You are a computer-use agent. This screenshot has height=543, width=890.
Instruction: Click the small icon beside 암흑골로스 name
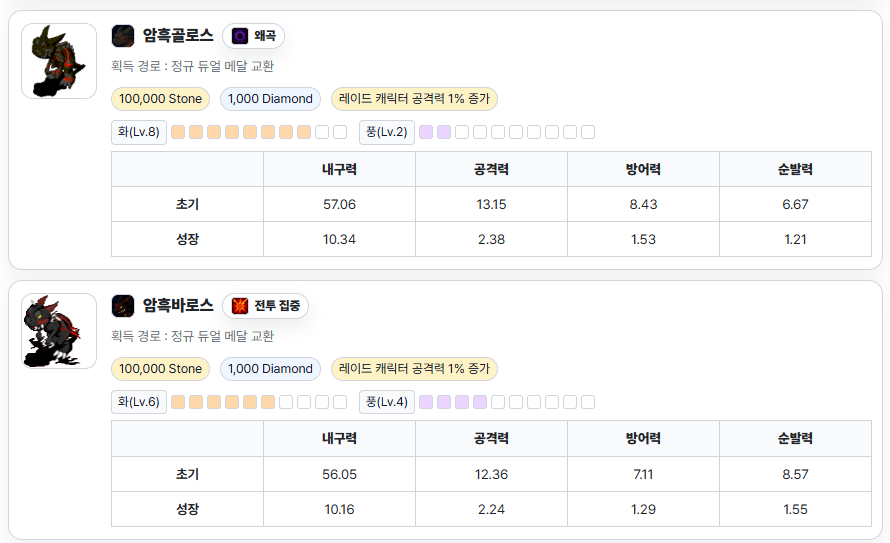(x=123, y=36)
